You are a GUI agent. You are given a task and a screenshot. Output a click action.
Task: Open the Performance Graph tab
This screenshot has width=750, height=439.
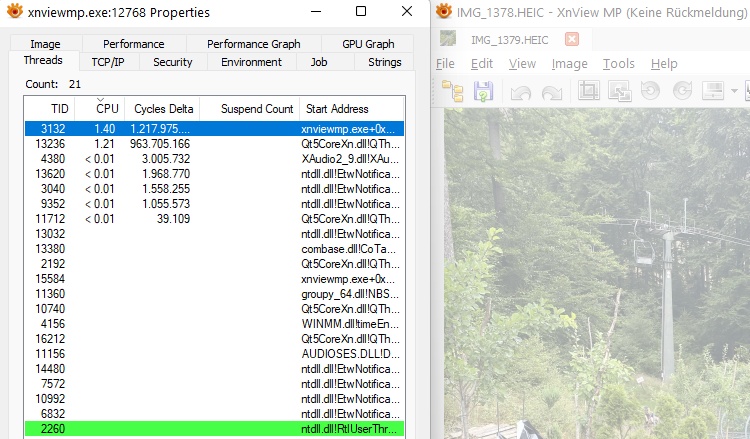click(254, 44)
